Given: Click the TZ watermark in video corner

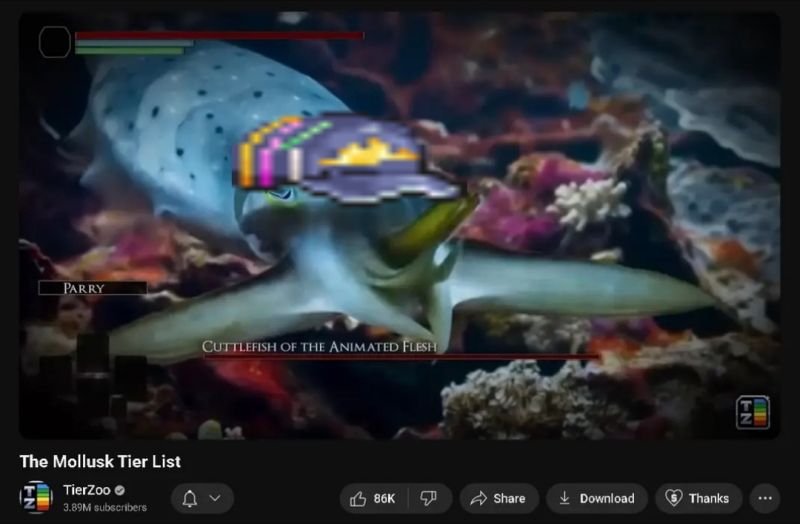Looking at the screenshot, I should pos(752,412).
